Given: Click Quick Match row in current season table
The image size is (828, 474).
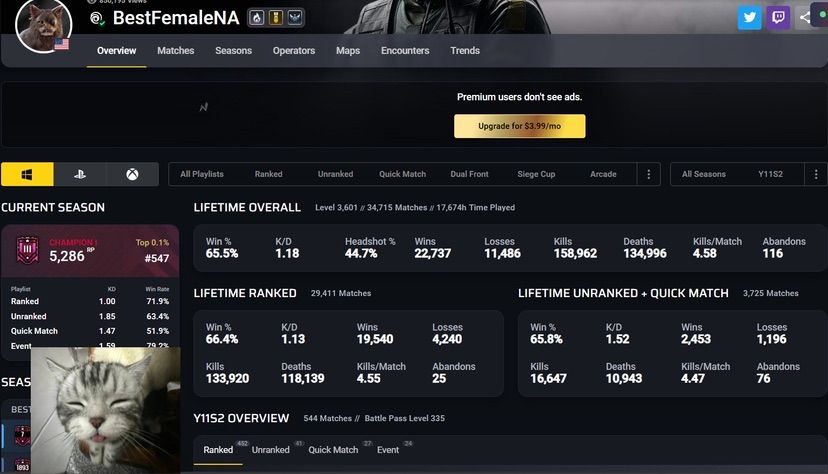Looking at the screenshot, I should pyautogui.click(x=90, y=331).
